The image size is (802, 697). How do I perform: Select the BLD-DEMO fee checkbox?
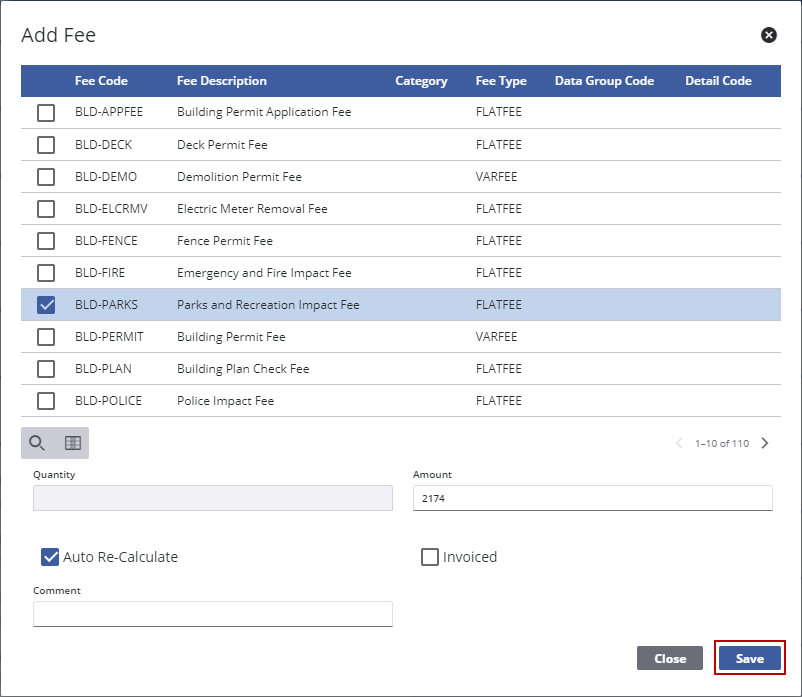(46, 177)
